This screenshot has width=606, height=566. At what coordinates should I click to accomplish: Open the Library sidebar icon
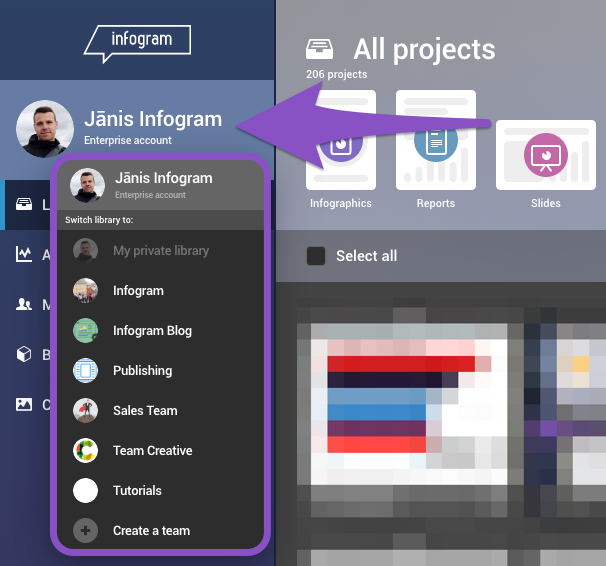click(x=24, y=204)
